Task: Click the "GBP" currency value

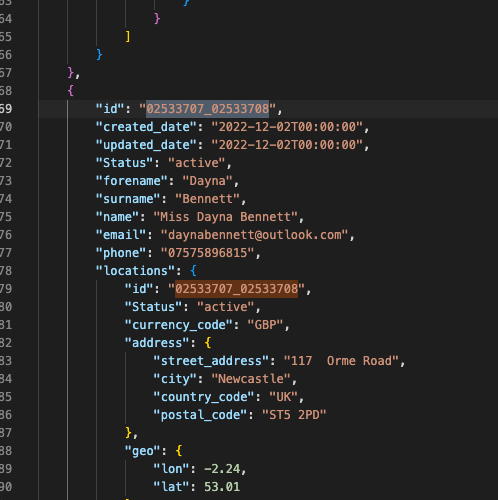Action: [x=265, y=325]
